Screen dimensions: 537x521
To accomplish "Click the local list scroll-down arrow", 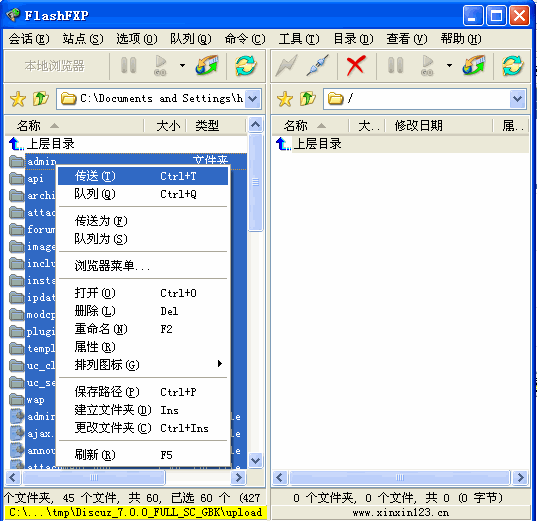I will [255, 460].
